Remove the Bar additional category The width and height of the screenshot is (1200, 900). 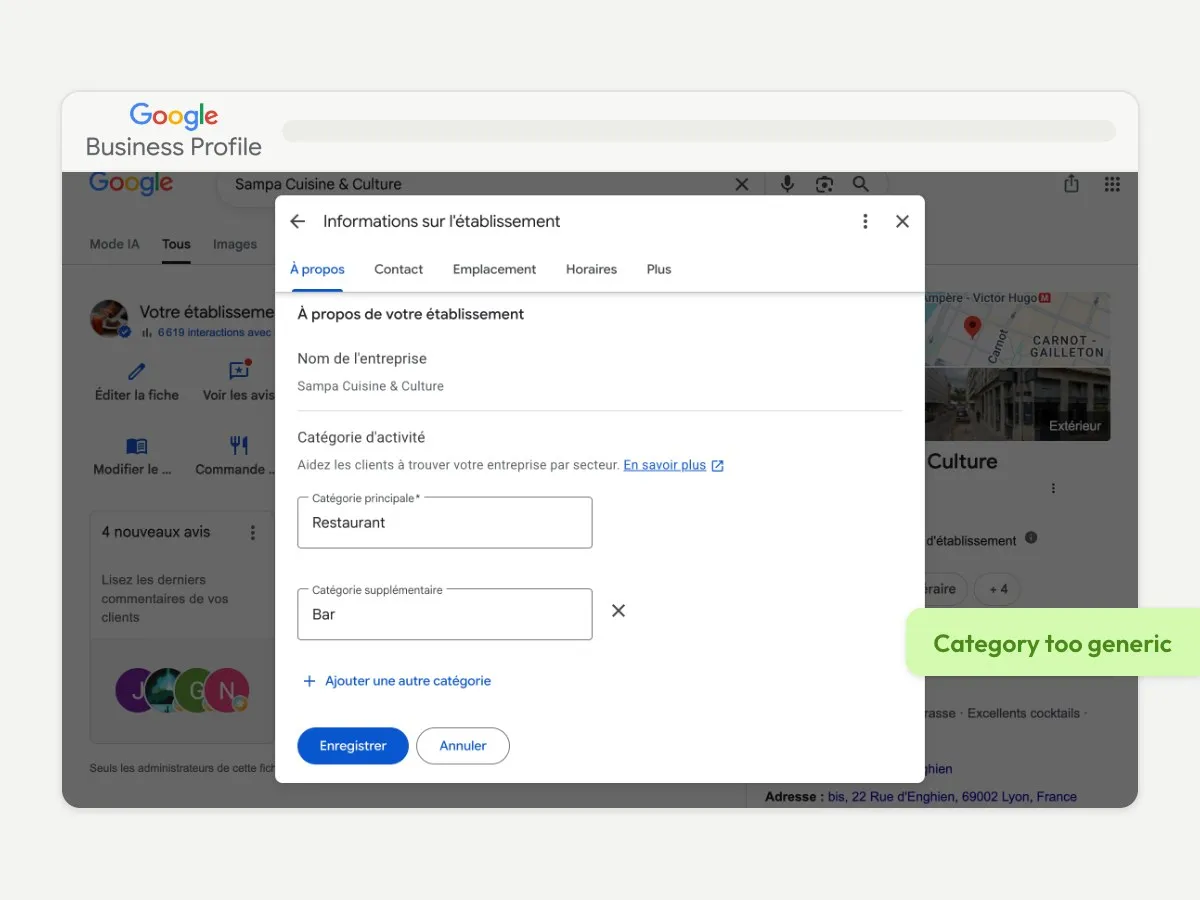pyautogui.click(x=618, y=611)
